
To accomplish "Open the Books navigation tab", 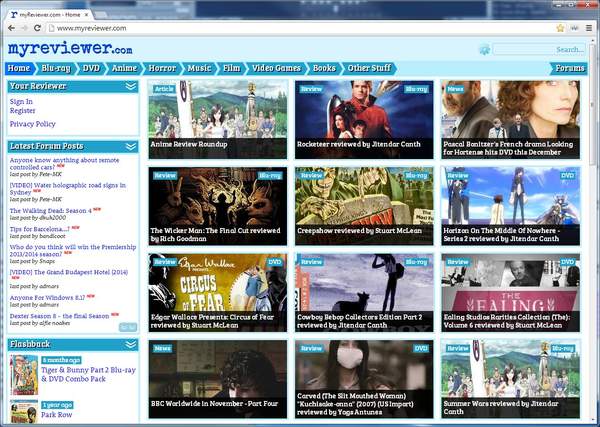I will tap(324, 68).
